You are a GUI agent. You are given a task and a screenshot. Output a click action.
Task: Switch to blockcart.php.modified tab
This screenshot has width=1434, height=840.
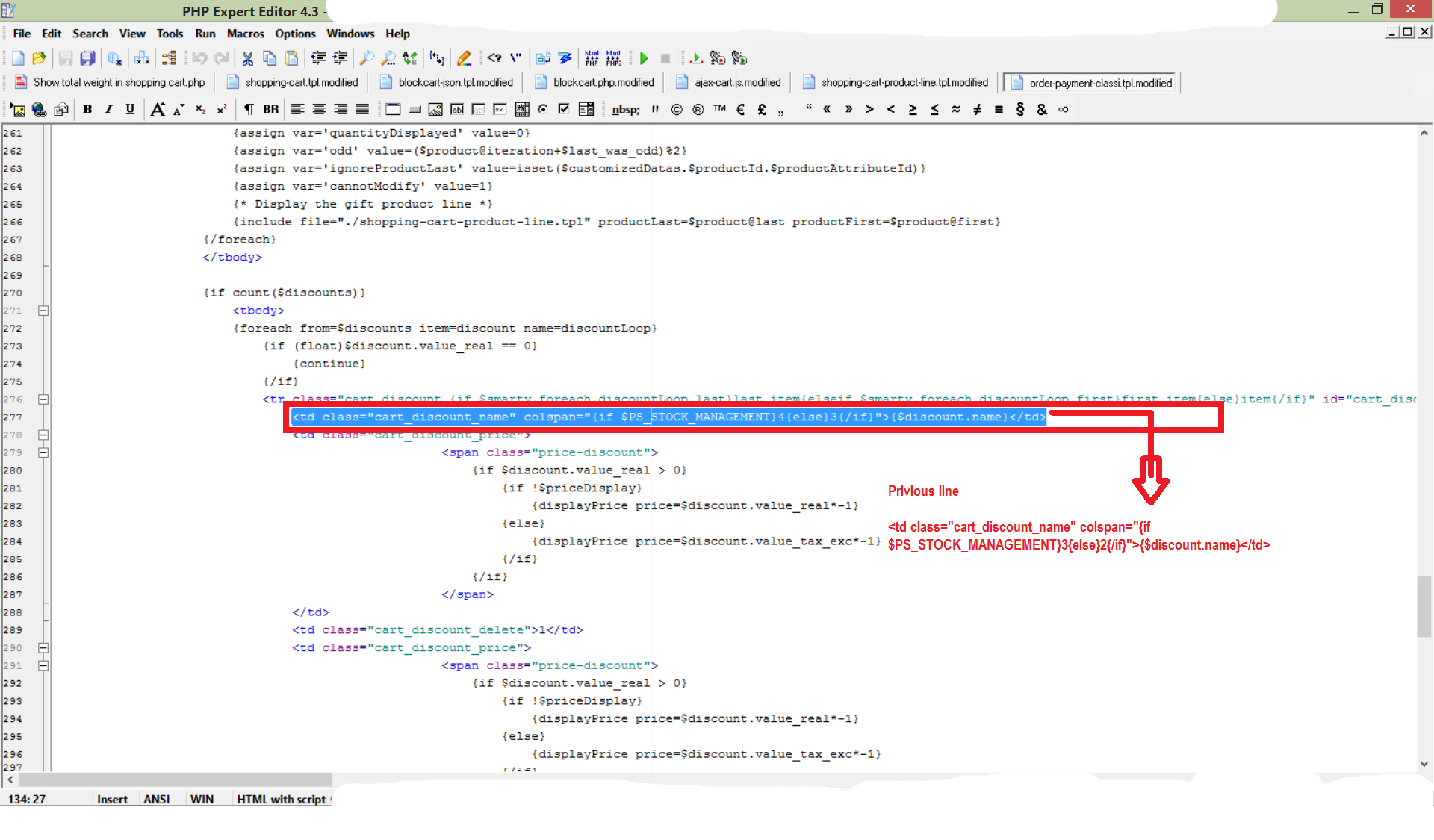pos(603,83)
